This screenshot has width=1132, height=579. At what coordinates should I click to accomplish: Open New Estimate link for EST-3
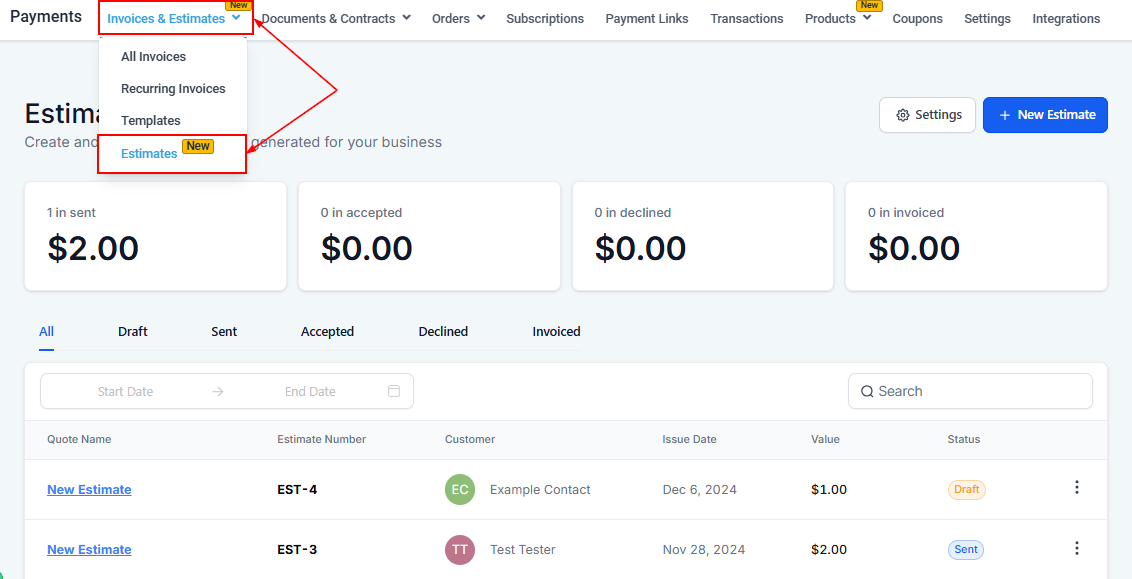click(x=90, y=549)
